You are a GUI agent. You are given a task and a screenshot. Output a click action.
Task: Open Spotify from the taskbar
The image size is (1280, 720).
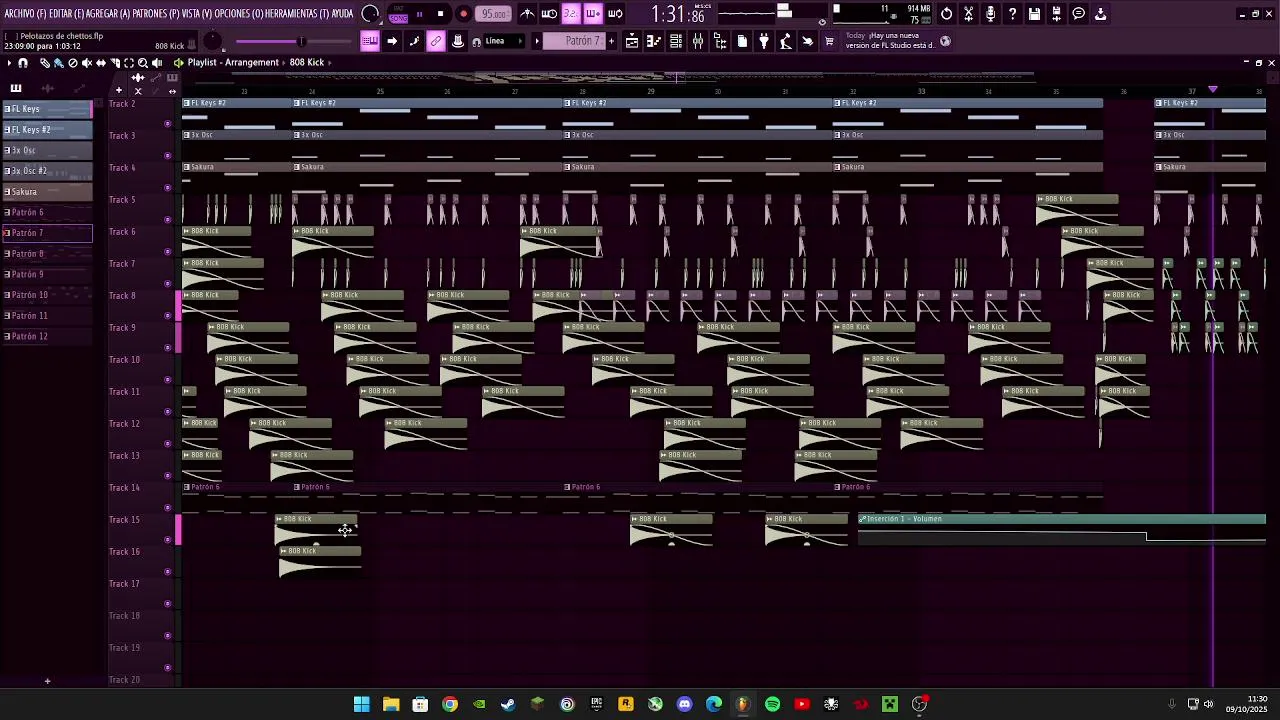(x=772, y=704)
